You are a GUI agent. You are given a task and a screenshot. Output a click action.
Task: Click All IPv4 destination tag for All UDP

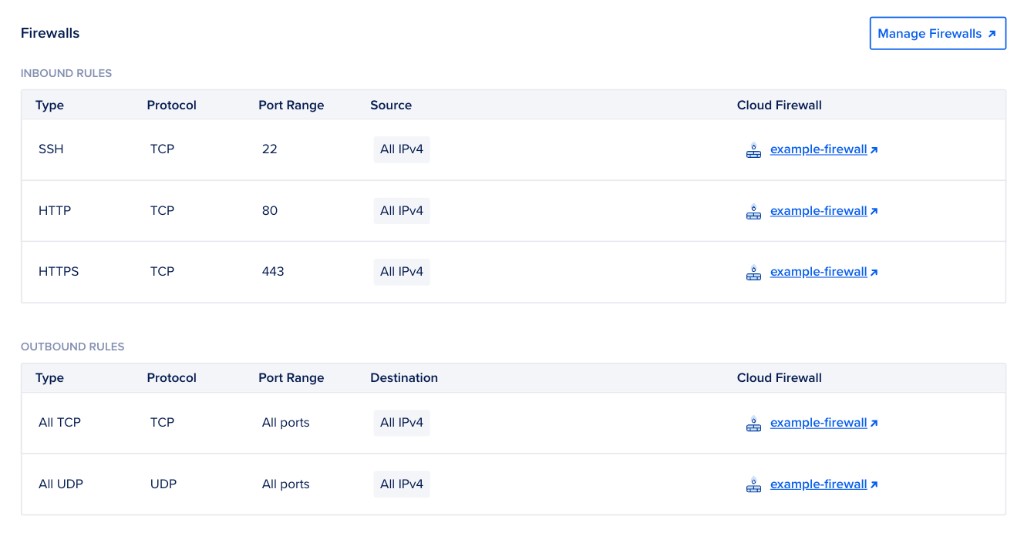pos(402,484)
